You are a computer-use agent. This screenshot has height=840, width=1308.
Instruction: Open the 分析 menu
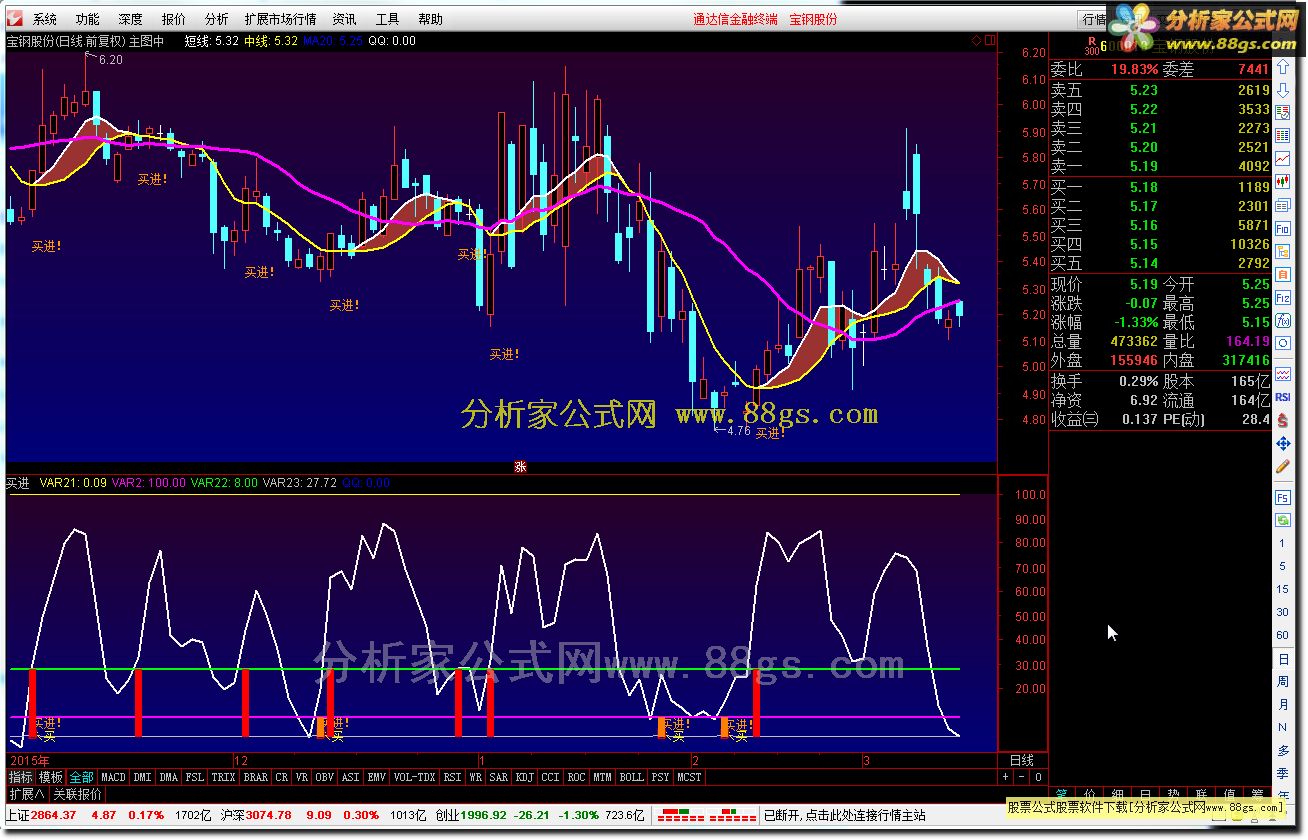216,19
